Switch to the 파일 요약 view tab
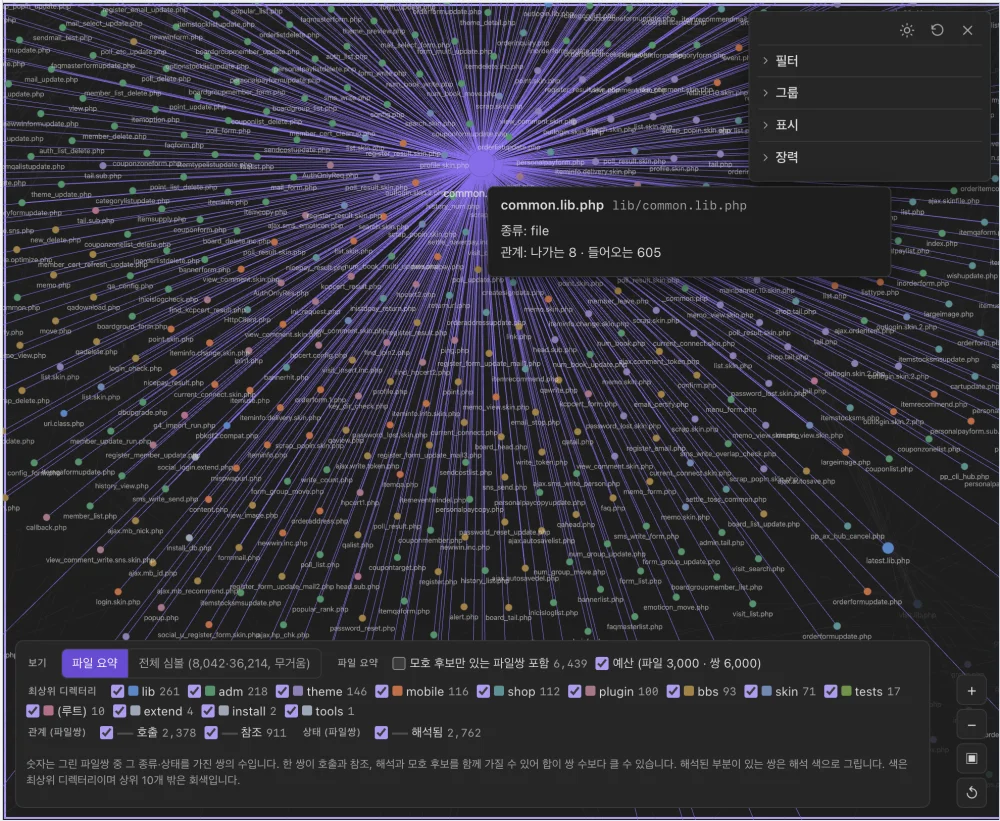 pos(95,663)
